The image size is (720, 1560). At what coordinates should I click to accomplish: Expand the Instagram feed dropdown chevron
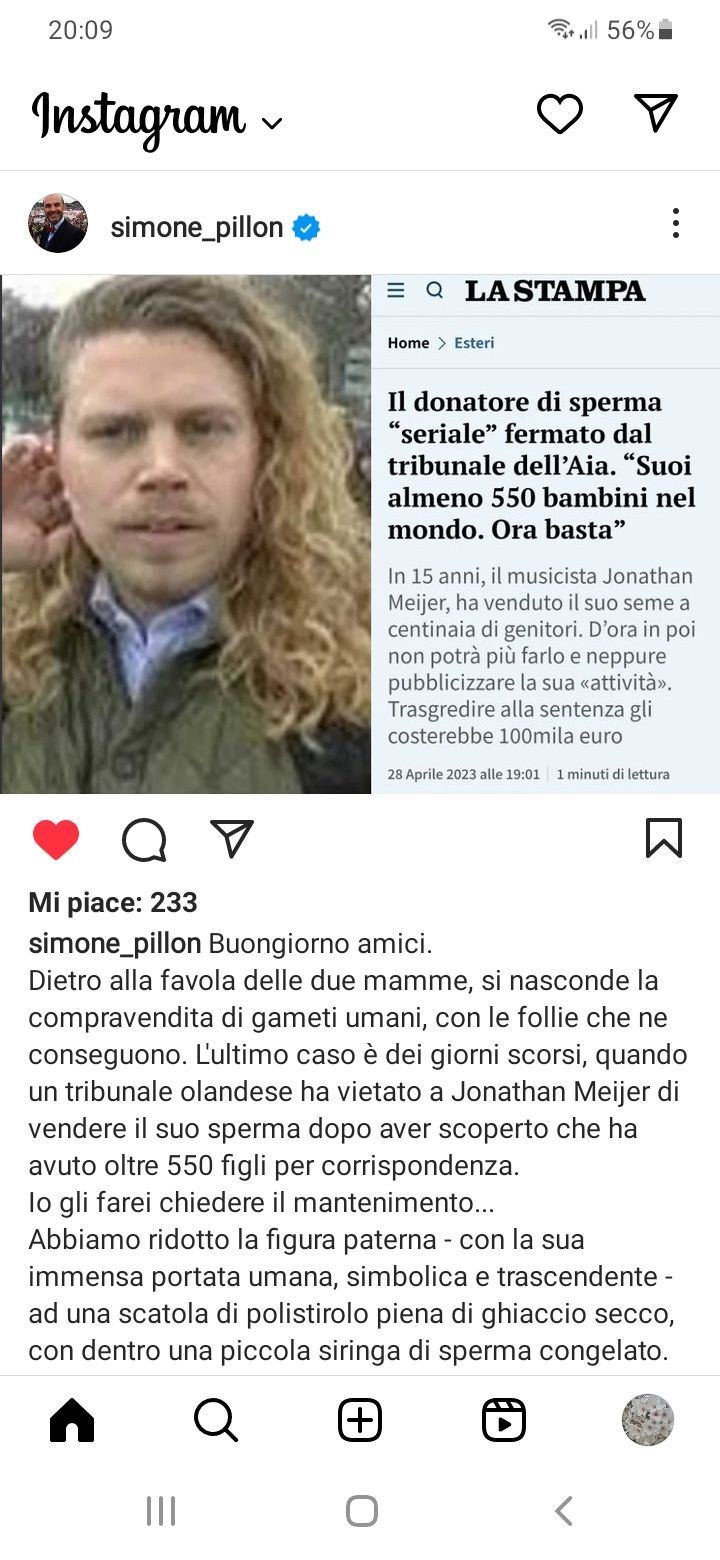(x=271, y=123)
